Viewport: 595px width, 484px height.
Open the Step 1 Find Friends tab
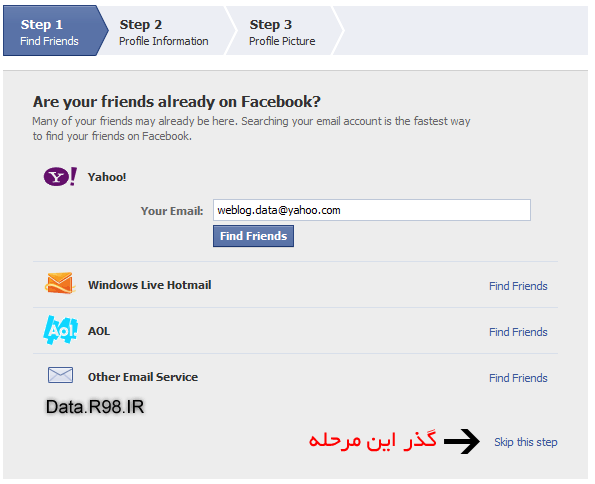(50, 31)
